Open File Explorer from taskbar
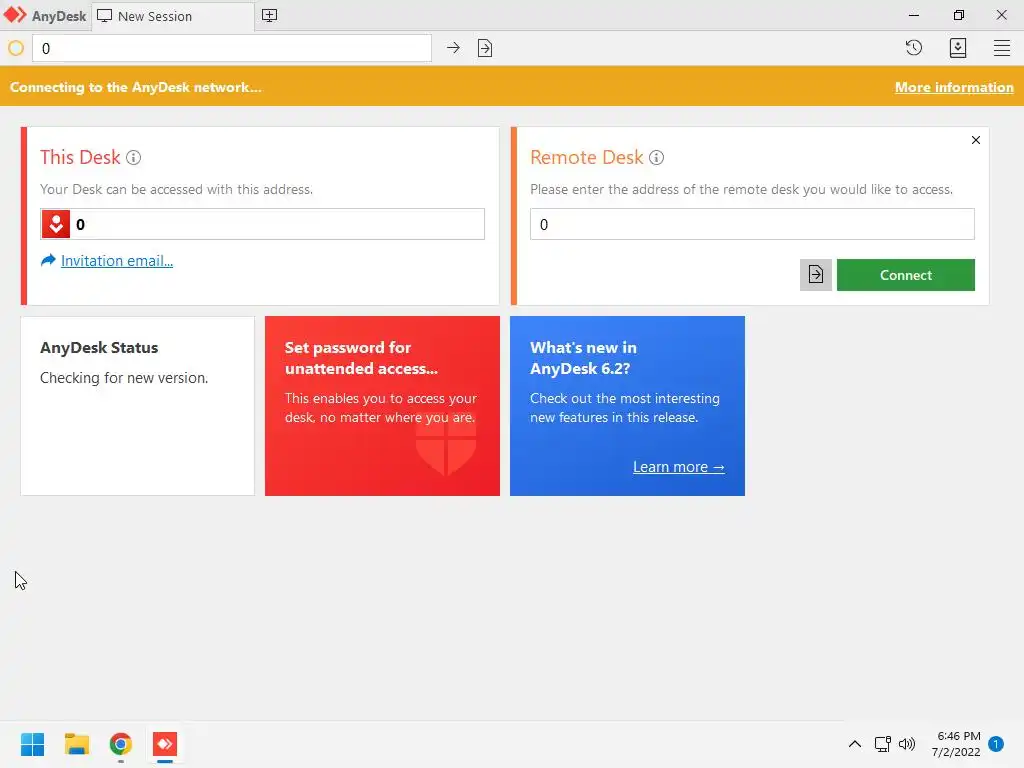 coord(76,744)
